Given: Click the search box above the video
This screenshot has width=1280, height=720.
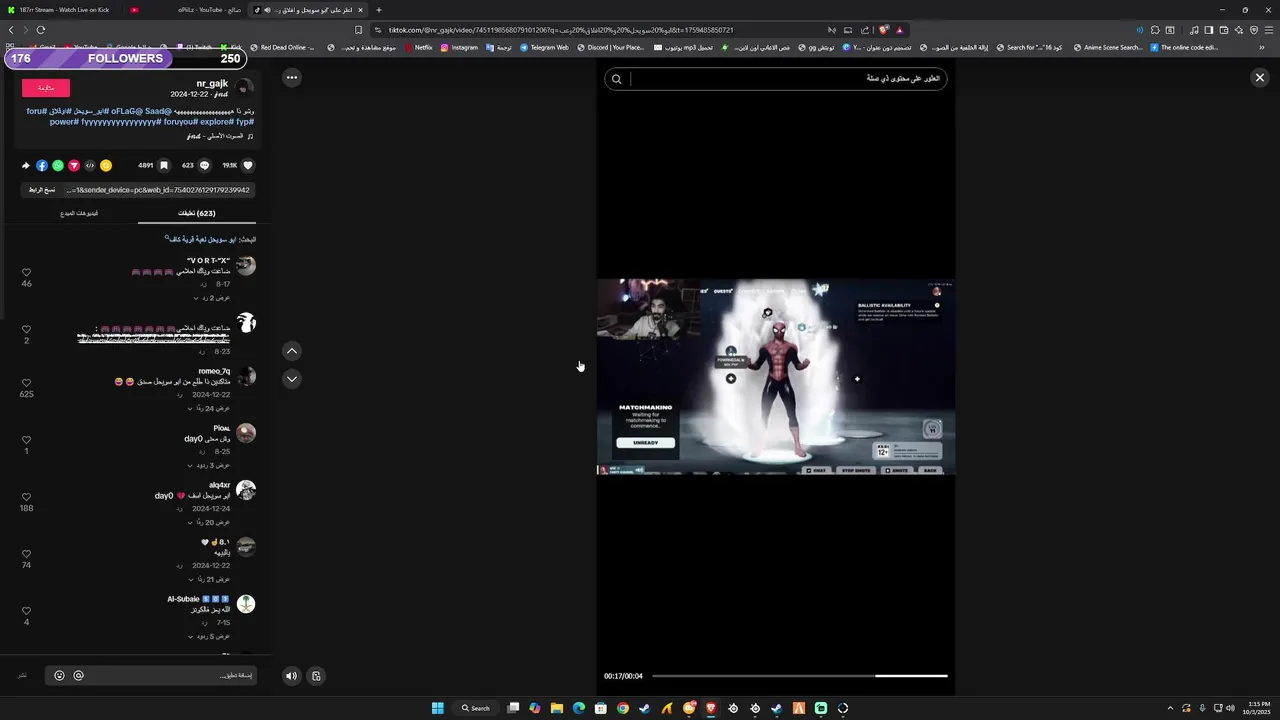Looking at the screenshot, I should pyautogui.click(x=776, y=78).
